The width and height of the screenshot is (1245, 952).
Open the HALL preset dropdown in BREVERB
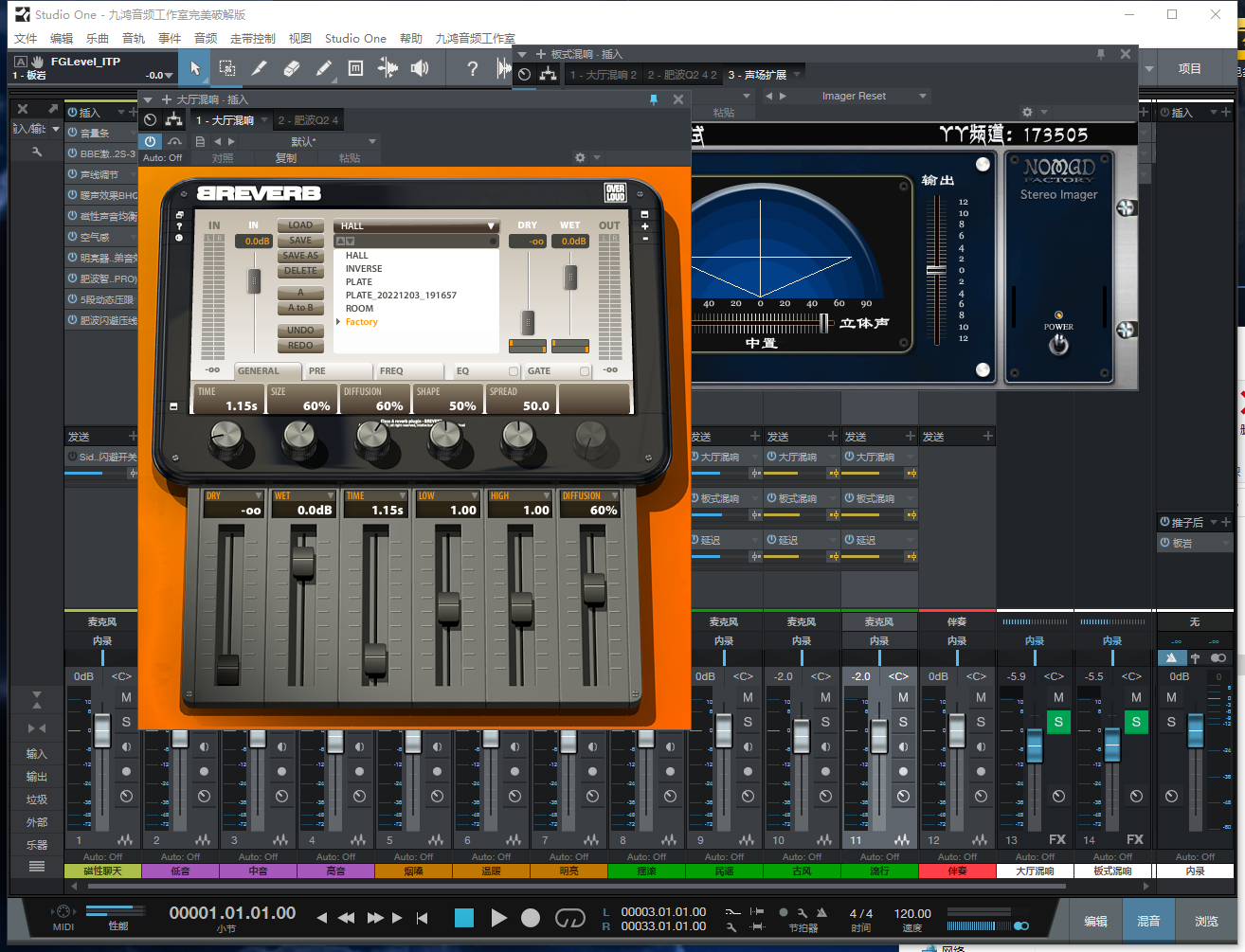(415, 225)
